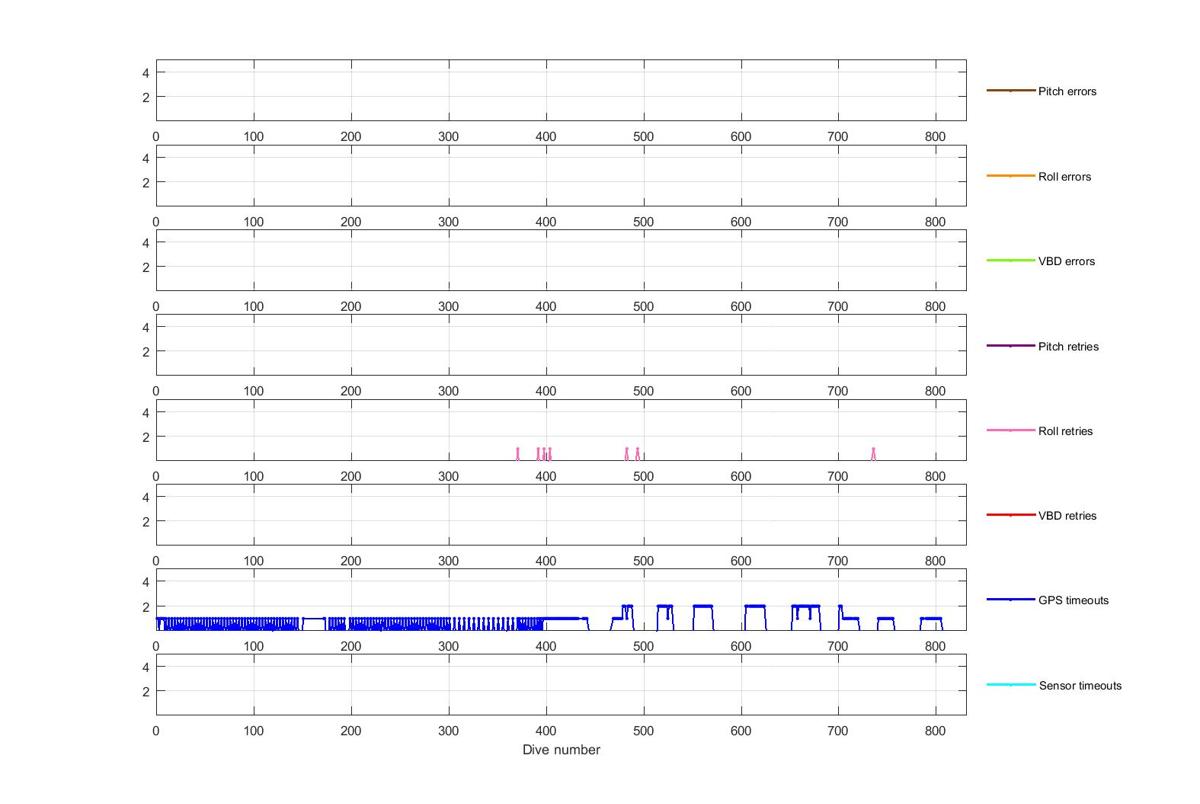Viewport: 1200px width, 804px height.
Task: Select the Roll retries legend label
Action: 1065,431
